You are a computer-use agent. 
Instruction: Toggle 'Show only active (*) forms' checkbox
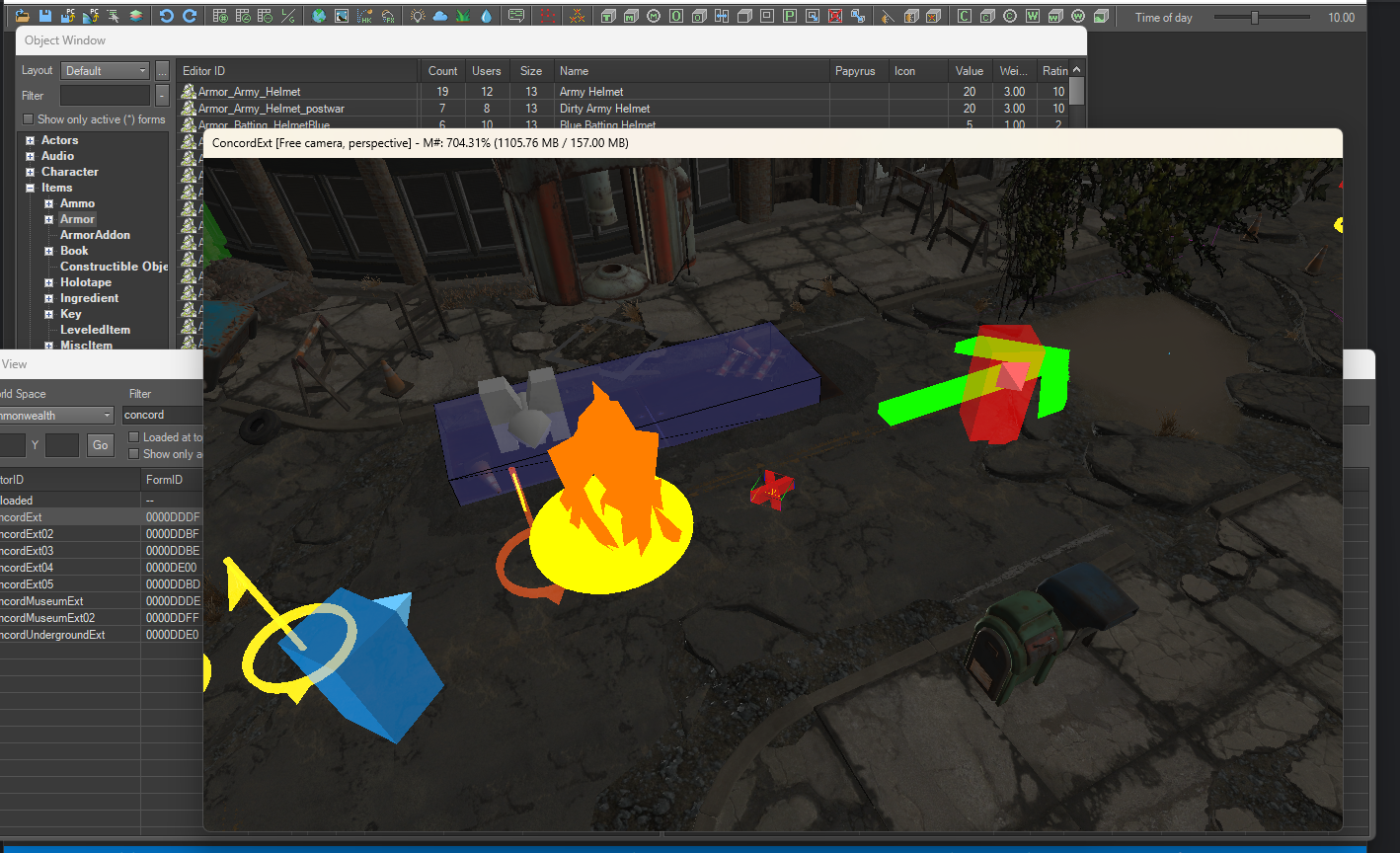pyautogui.click(x=28, y=119)
